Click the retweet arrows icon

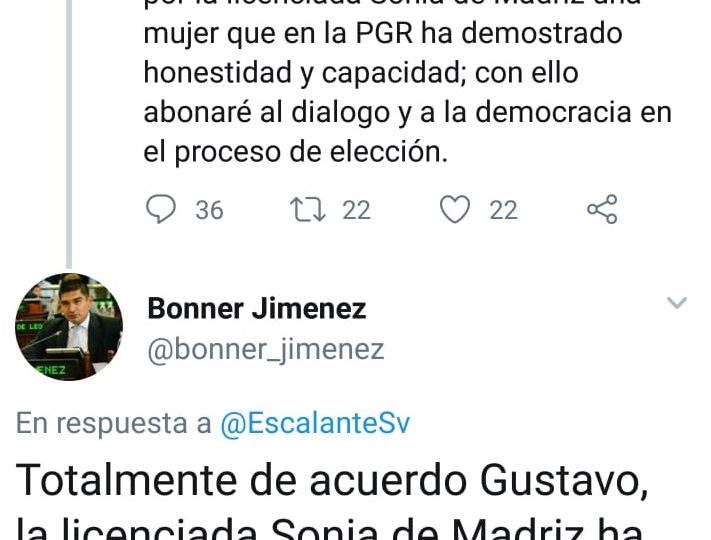point(308,209)
